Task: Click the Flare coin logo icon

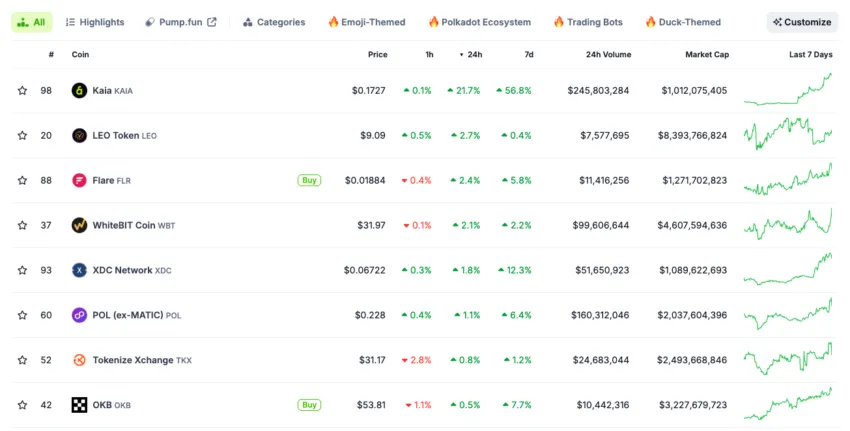Action: (79, 181)
